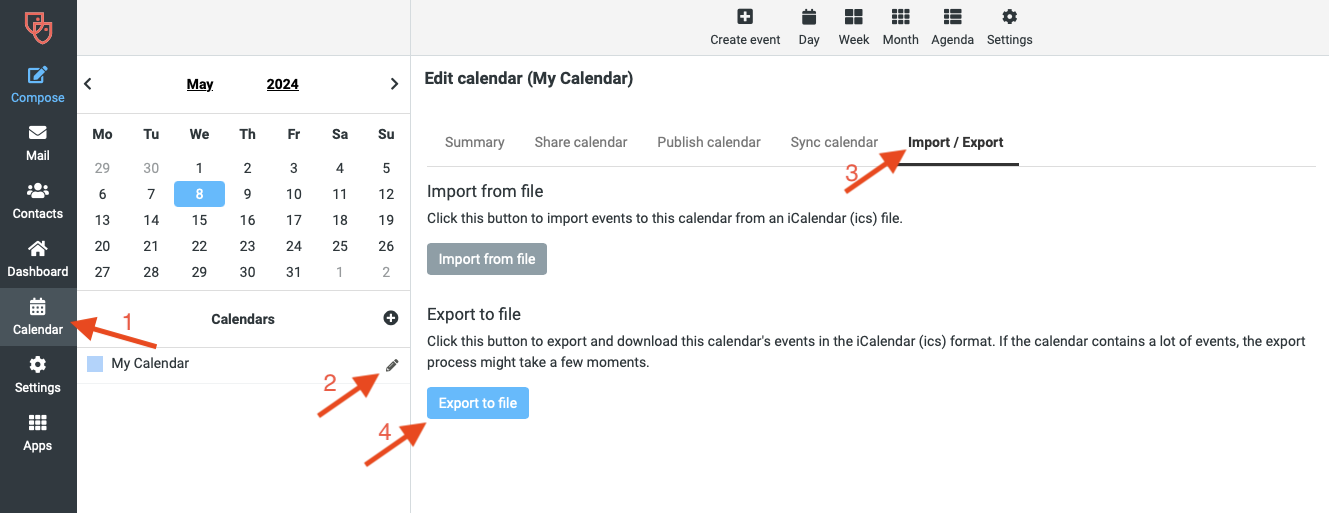This screenshot has width=1329, height=513.
Task: Go to previous month with left chevron
Action: 88,84
